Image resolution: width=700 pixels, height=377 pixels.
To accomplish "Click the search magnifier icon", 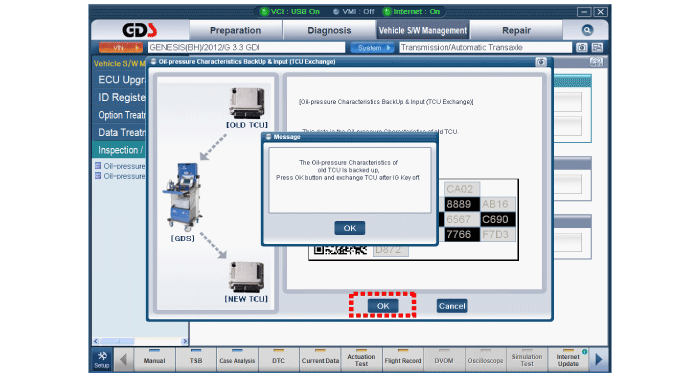I will tap(587, 30).
